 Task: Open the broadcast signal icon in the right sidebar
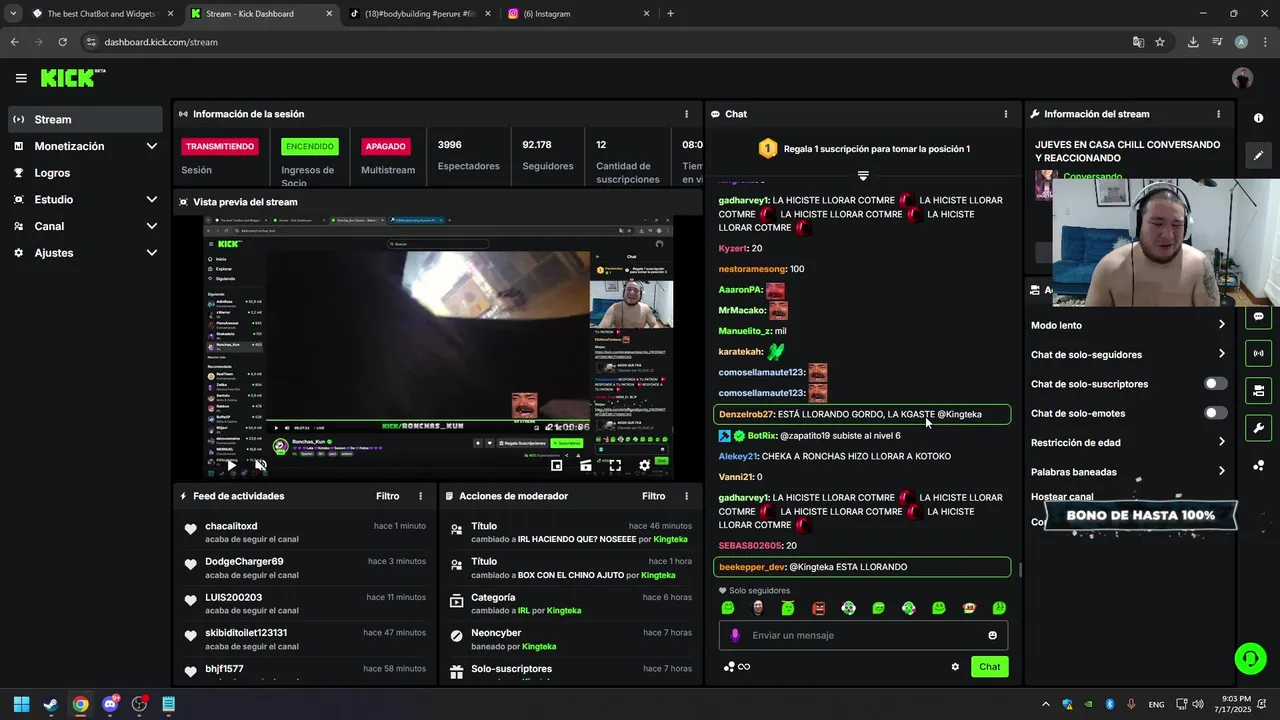tap(1258, 353)
